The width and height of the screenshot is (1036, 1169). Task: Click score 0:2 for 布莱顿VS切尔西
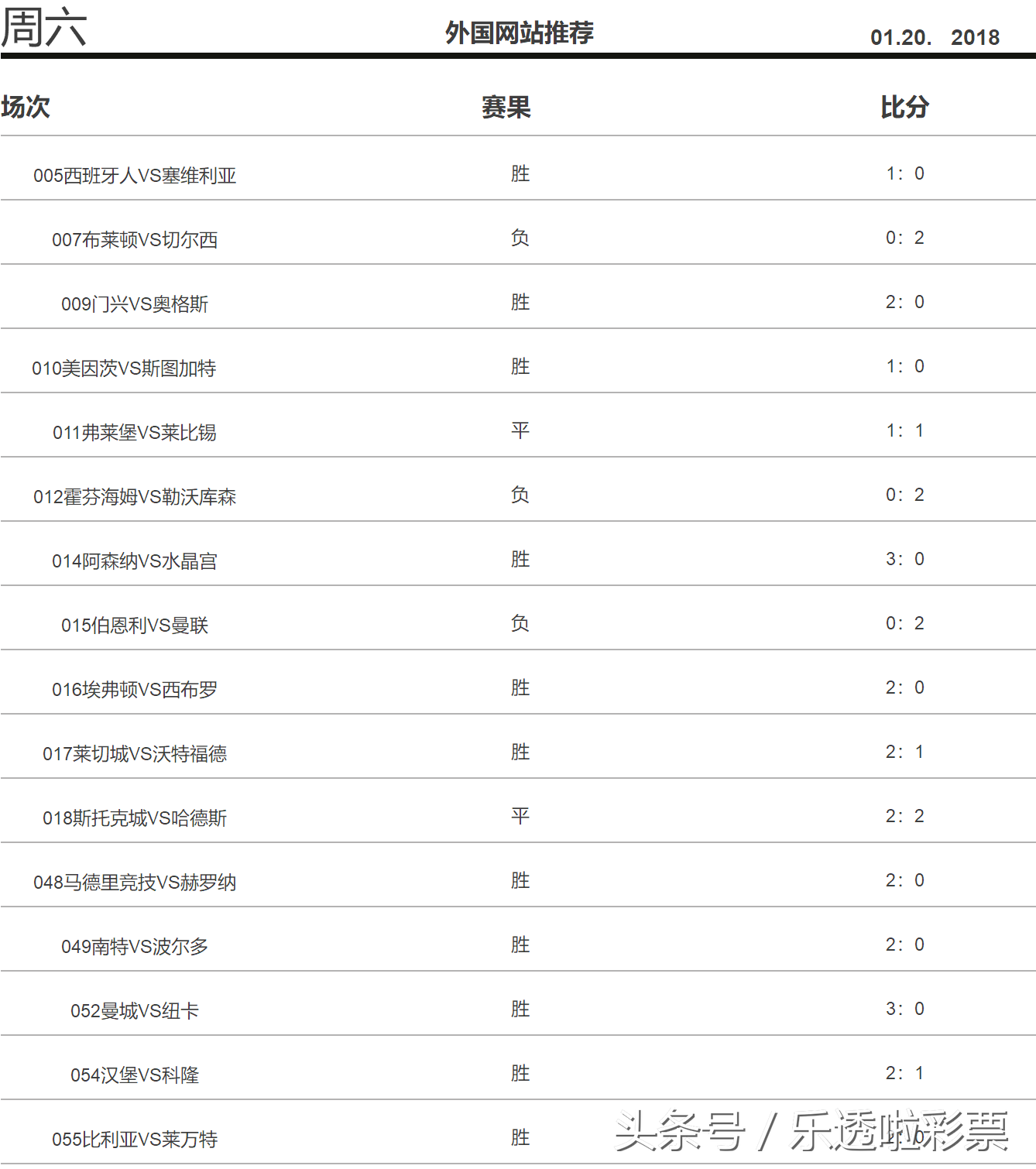click(x=905, y=238)
